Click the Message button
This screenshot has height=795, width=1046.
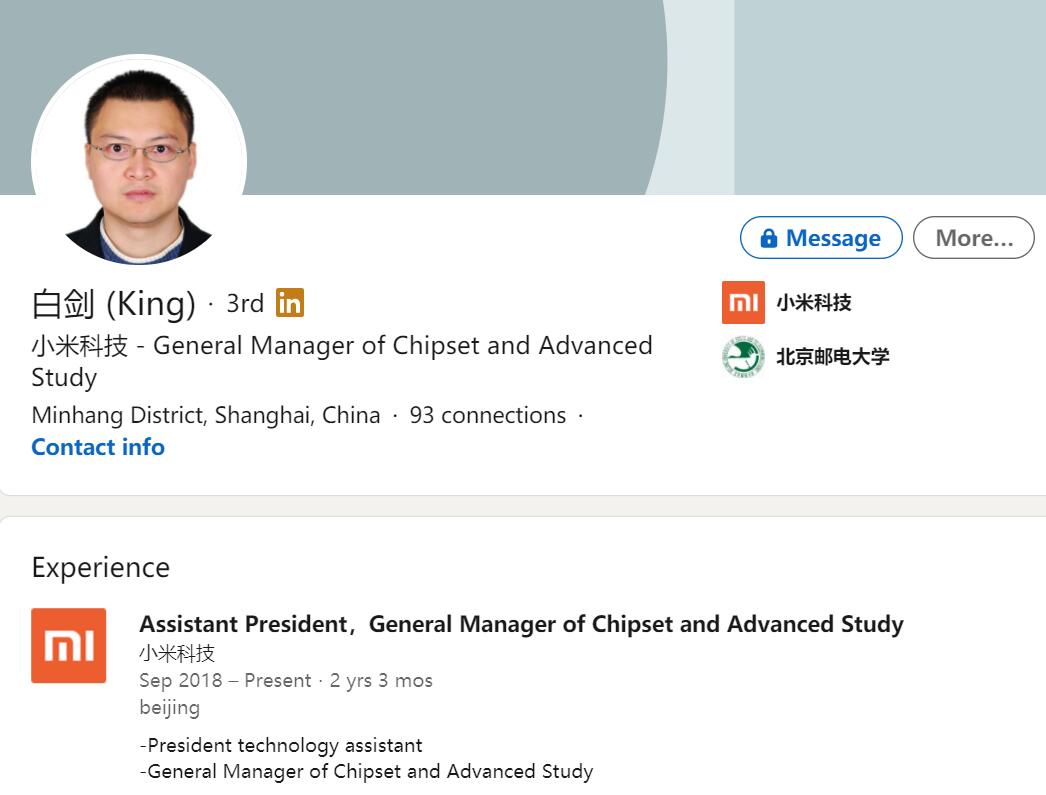(820, 238)
